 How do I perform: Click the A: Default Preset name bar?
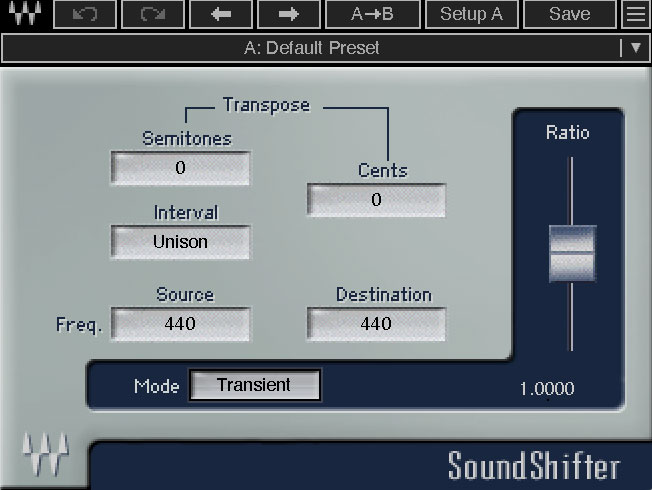click(x=311, y=48)
